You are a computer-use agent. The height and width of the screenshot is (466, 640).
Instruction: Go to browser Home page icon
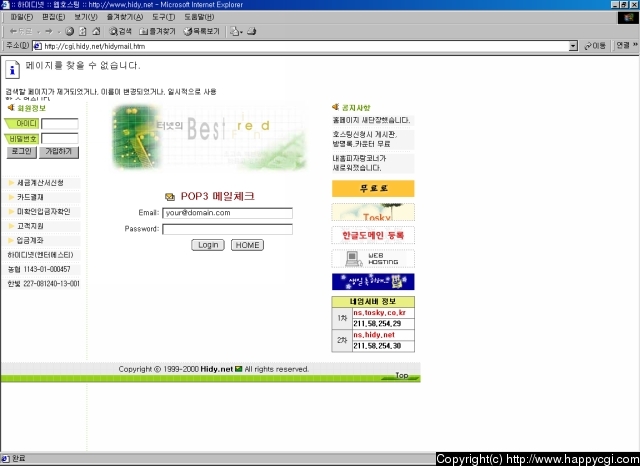coord(96,31)
